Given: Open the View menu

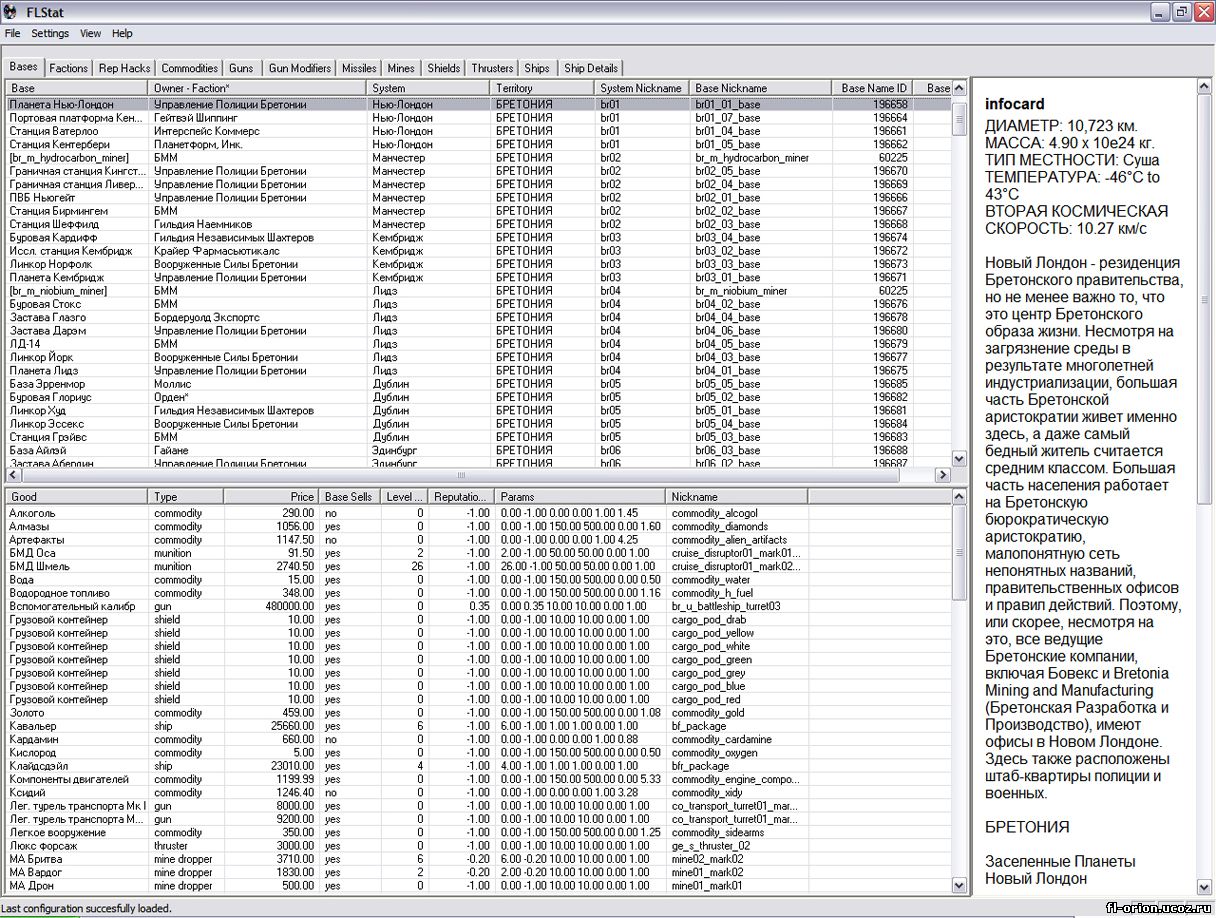Looking at the screenshot, I should [90, 33].
